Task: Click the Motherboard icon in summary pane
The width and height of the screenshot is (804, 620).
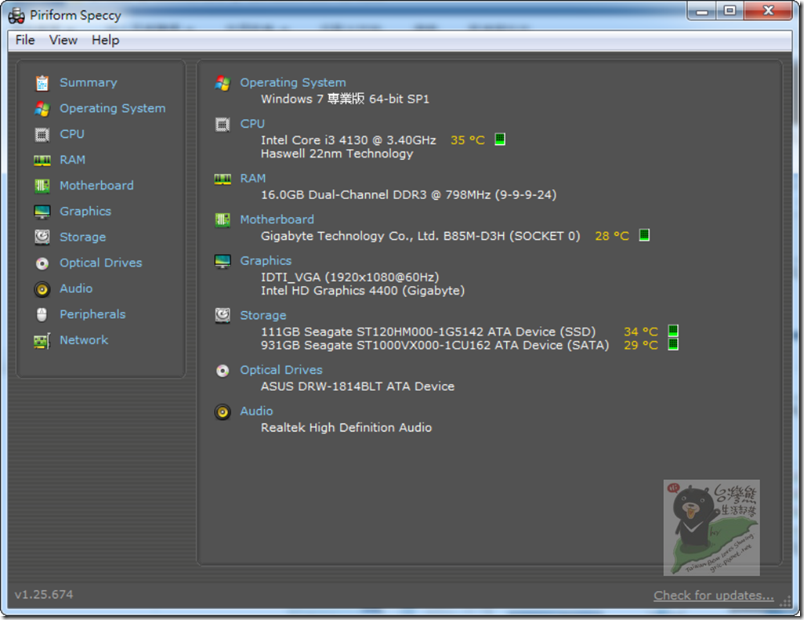Action: point(223,220)
